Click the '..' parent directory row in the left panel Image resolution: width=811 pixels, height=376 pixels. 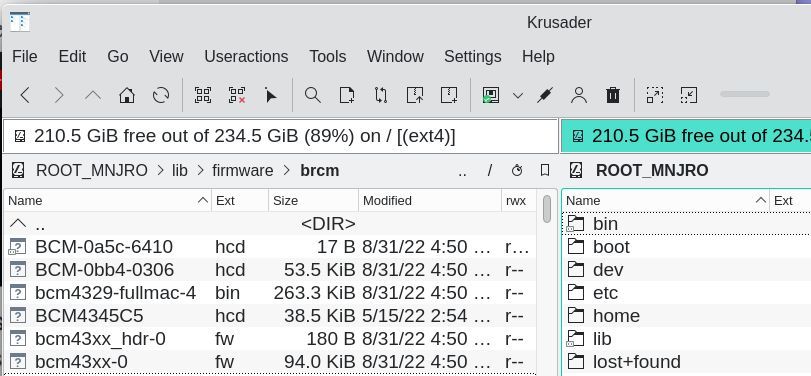270,224
